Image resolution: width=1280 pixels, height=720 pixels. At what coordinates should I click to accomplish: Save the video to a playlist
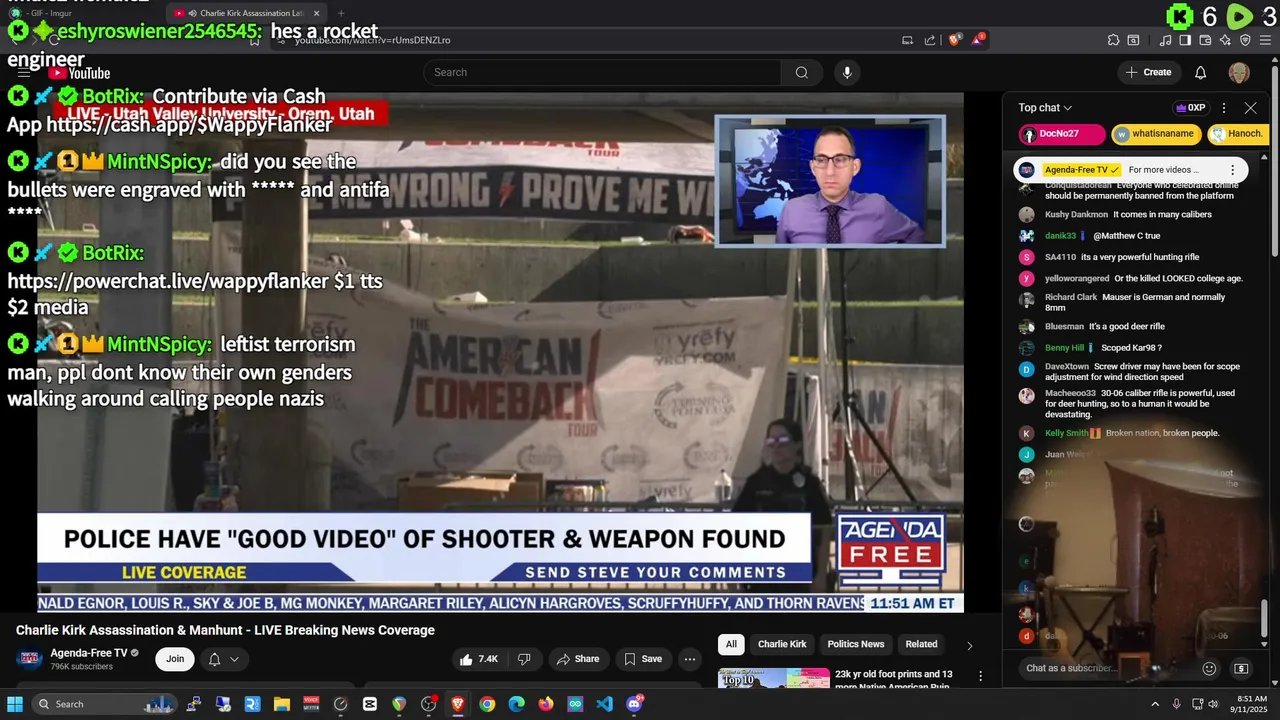click(x=643, y=659)
